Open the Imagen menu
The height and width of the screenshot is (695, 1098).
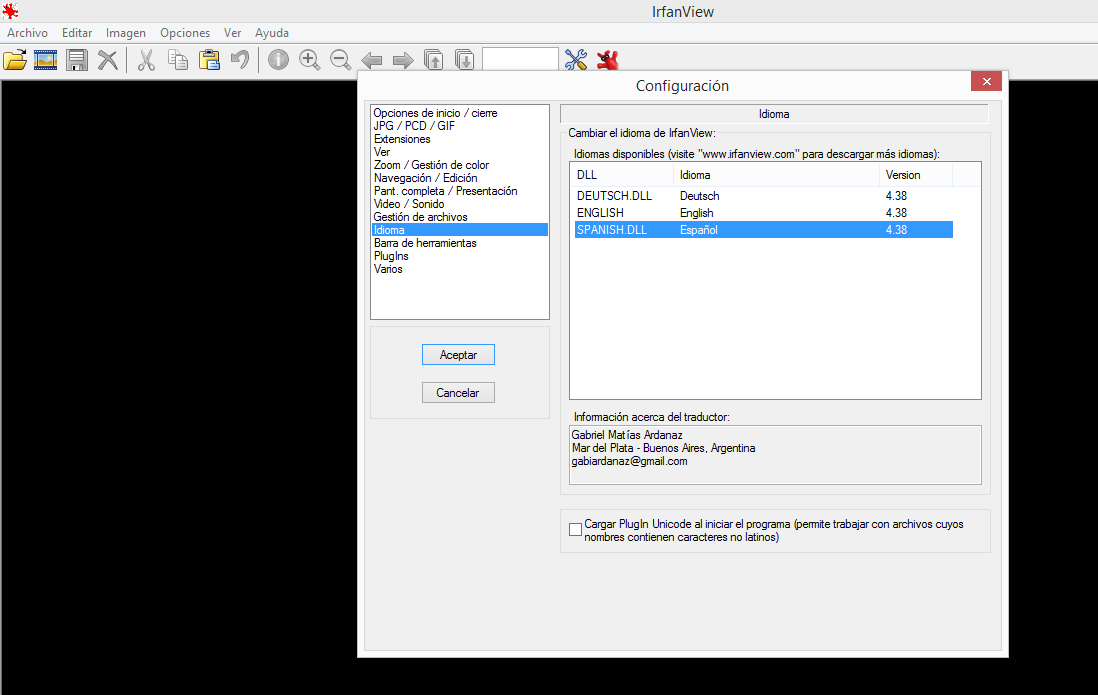[126, 33]
